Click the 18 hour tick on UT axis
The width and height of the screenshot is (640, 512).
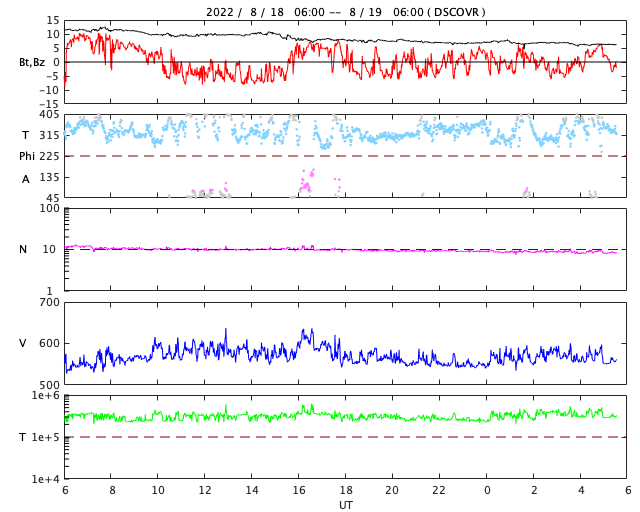click(x=346, y=490)
